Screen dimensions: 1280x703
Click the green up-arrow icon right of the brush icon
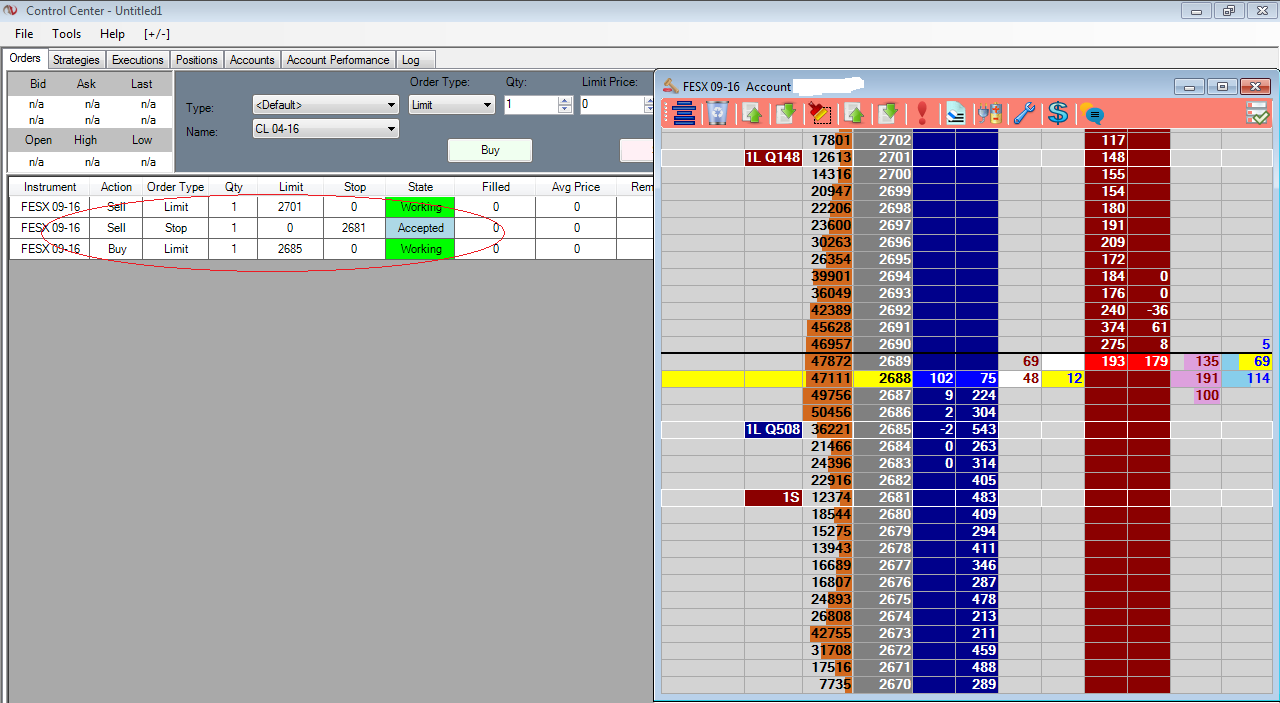(853, 113)
